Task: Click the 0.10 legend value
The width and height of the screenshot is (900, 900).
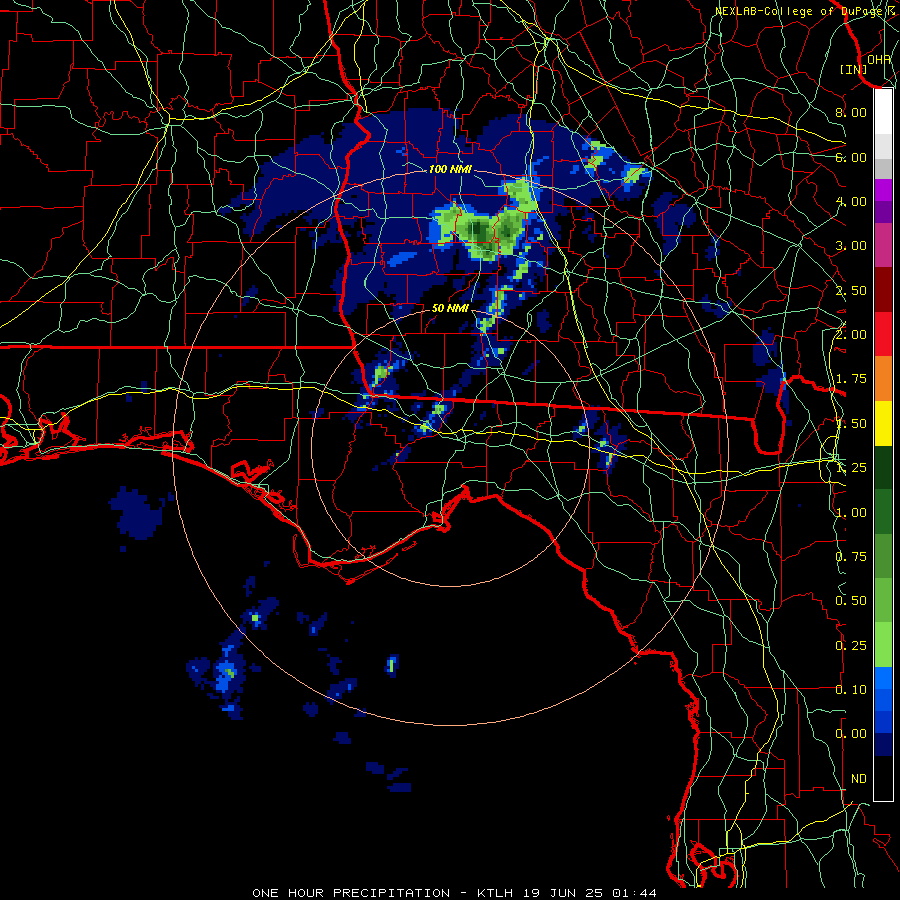Action: [851, 690]
